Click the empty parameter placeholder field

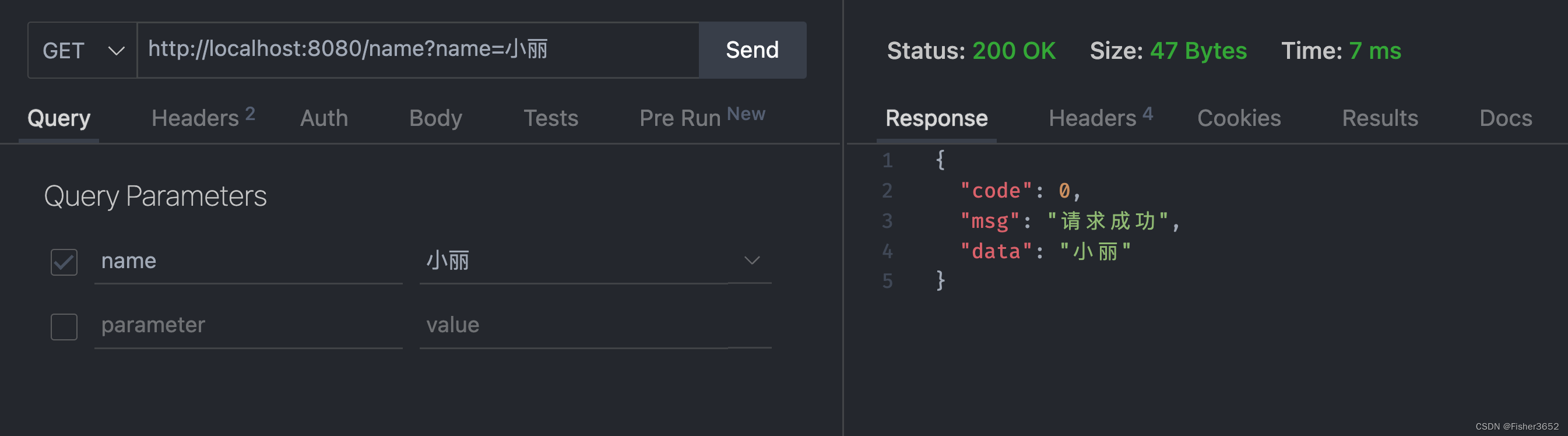(248, 326)
